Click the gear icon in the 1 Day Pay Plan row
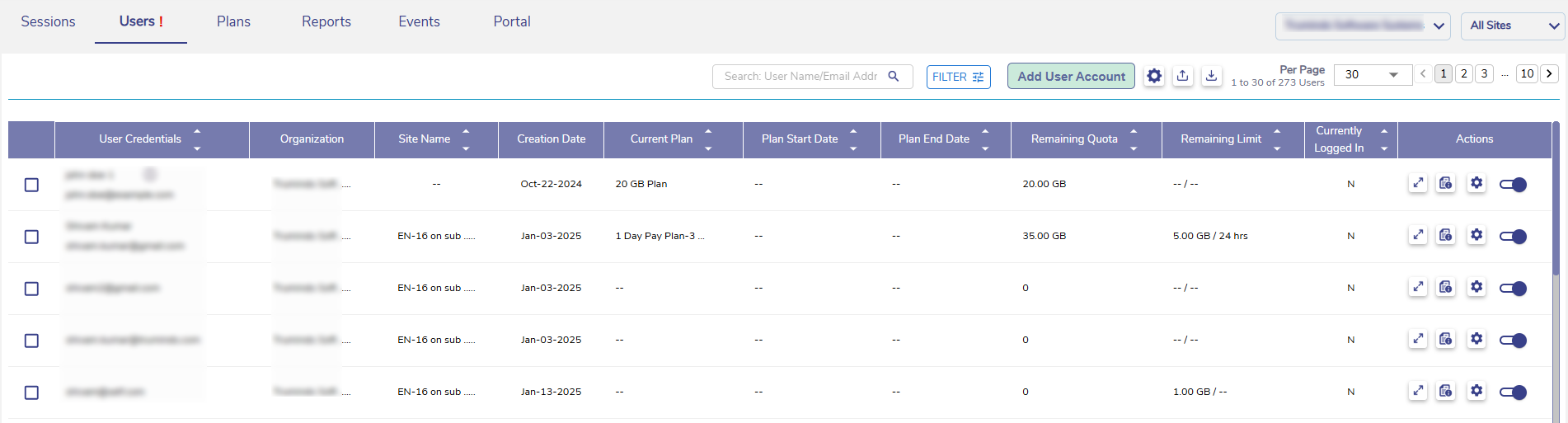 click(x=1476, y=236)
